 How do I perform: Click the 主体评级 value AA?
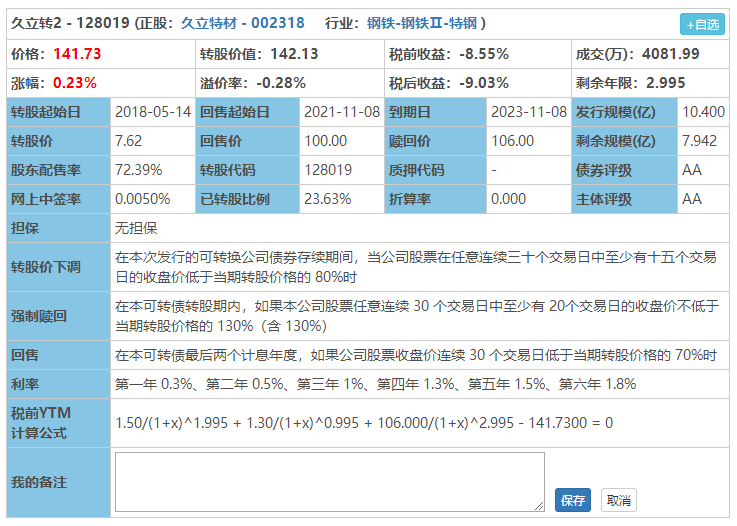coord(692,199)
